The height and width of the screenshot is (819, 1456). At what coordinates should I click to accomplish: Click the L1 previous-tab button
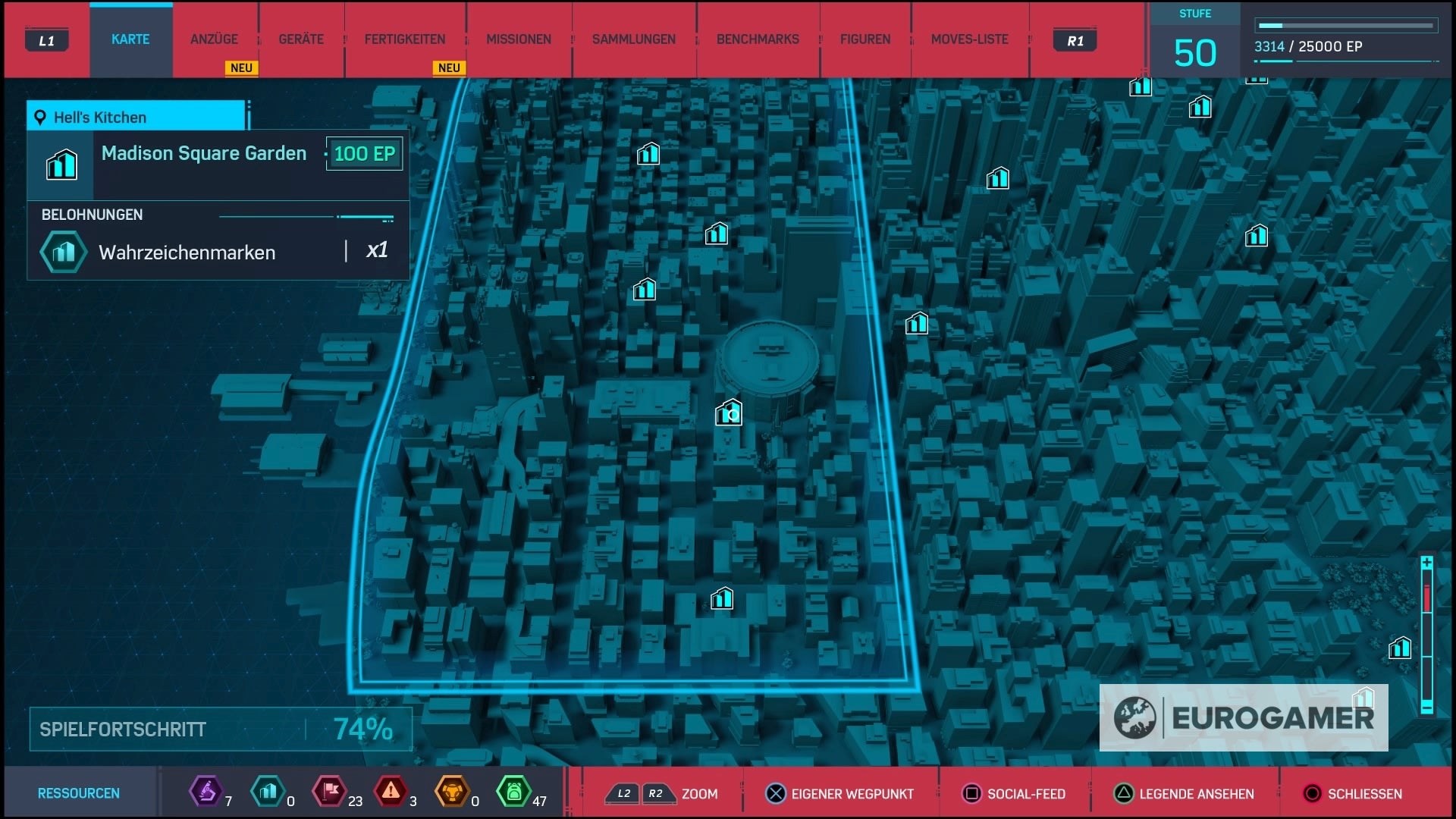click(x=47, y=41)
